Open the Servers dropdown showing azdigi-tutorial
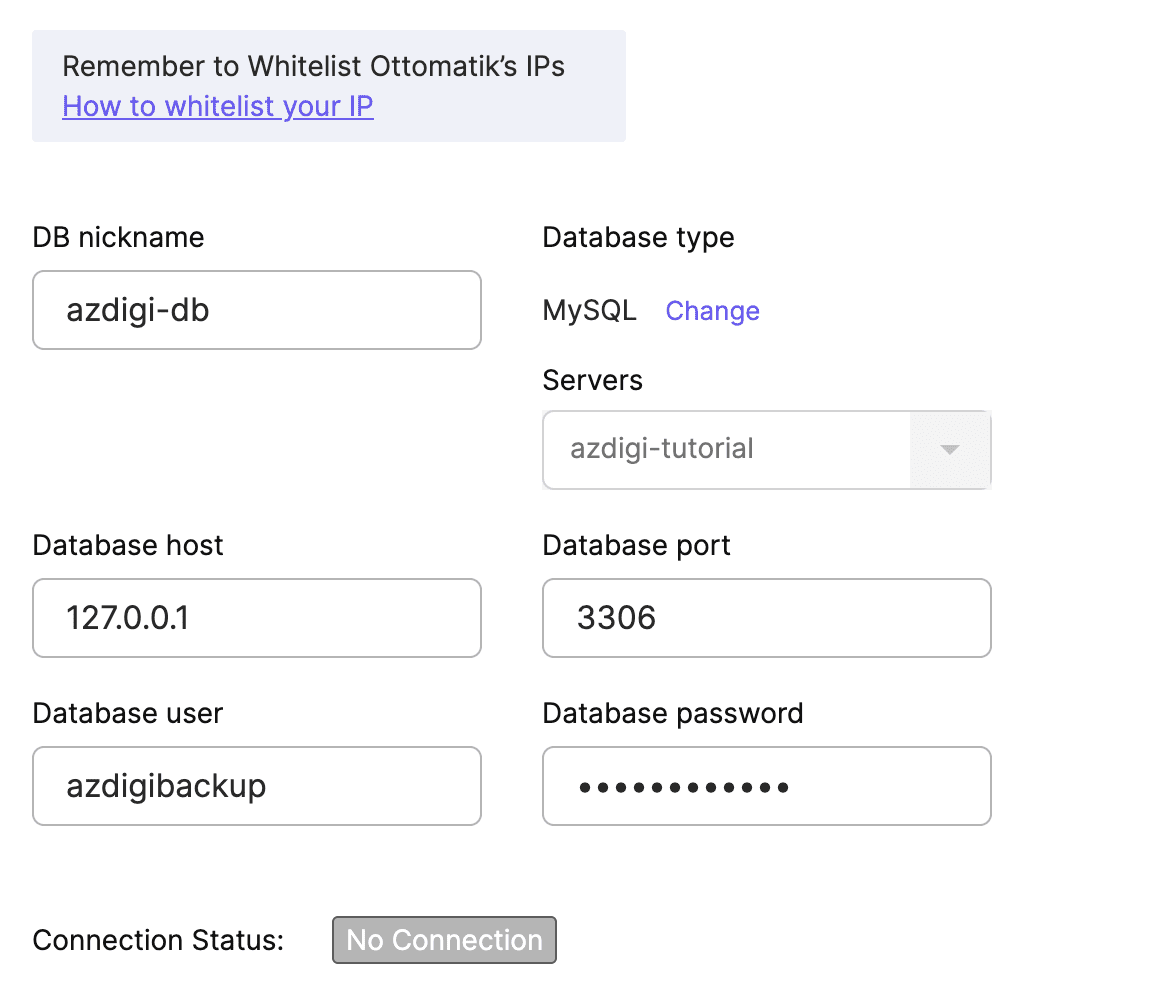This screenshot has height=990, width=1164. [727, 449]
